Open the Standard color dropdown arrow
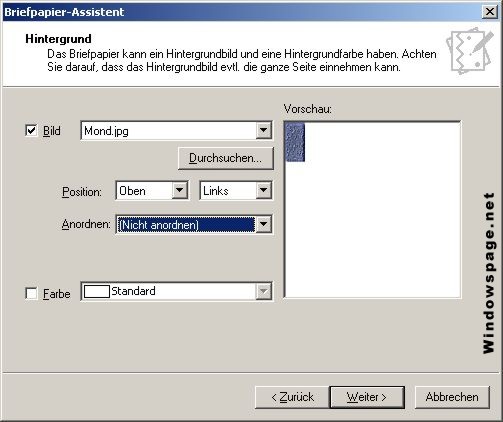The width and height of the screenshot is (503, 422). 263,292
